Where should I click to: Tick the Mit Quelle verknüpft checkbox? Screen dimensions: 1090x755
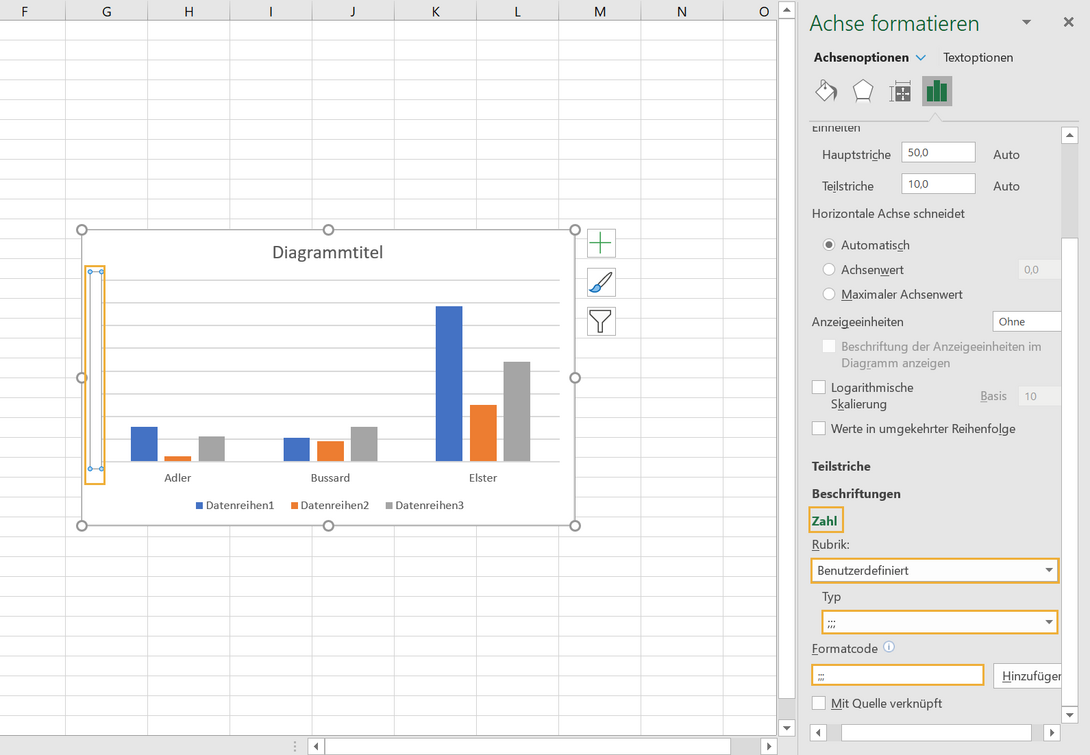click(x=819, y=704)
